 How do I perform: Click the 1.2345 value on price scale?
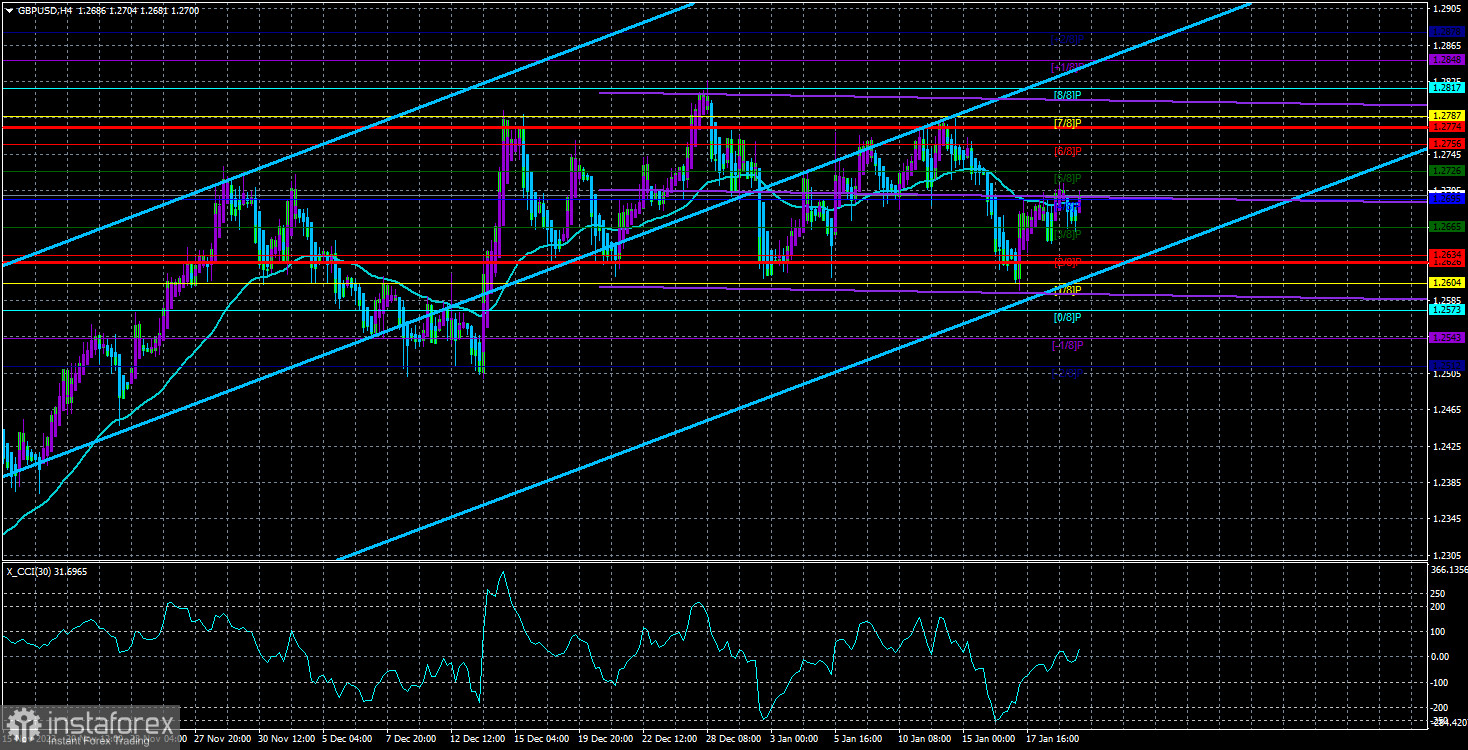point(1446,519)
